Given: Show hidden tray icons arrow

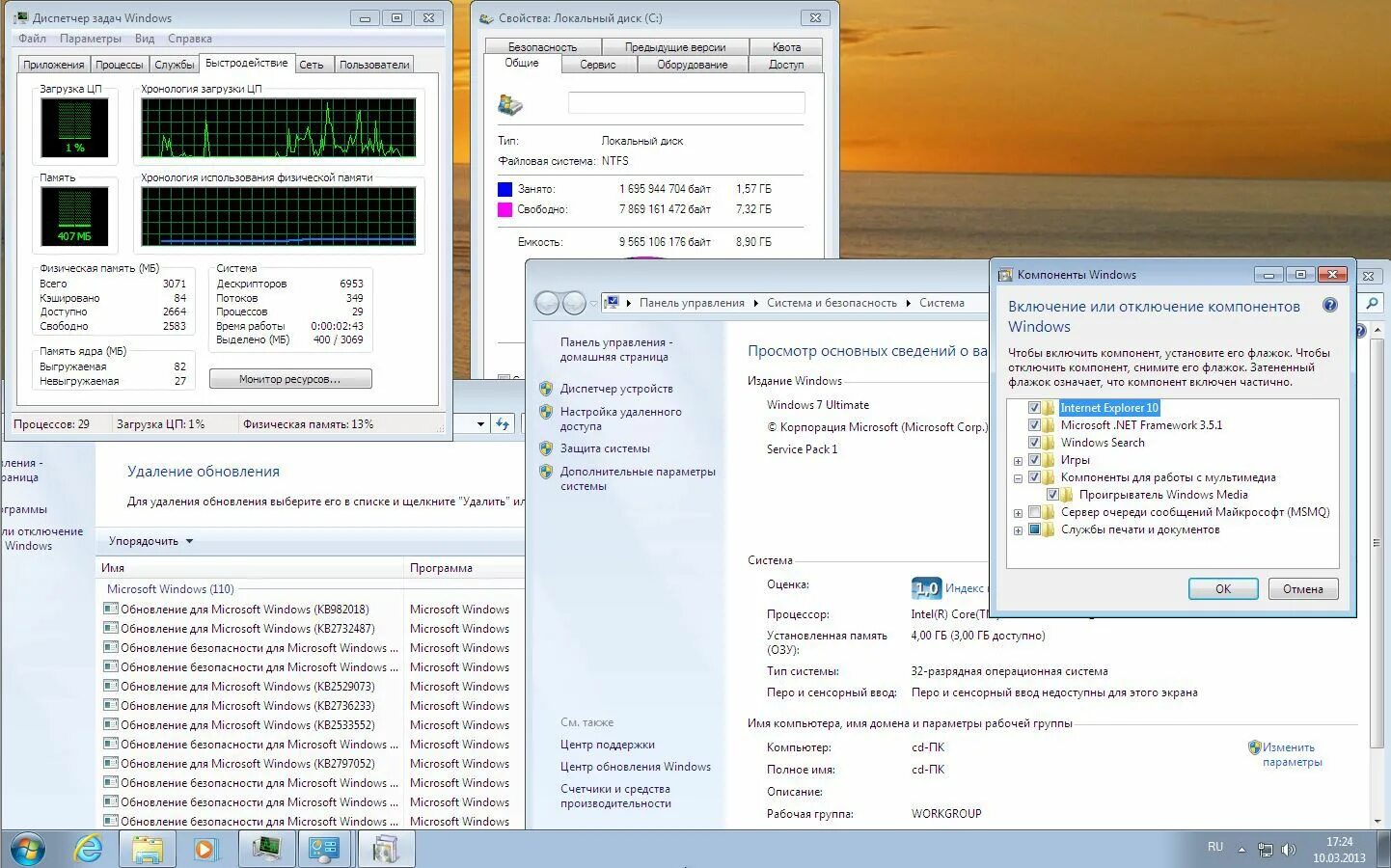Looking at the screenshot, I should [x=1241, y=850].
